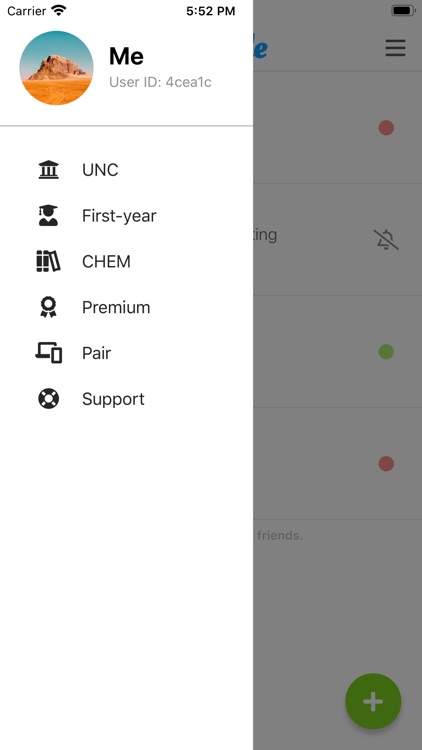Tap the UNC institution icon
The width and height of the screenshot is (422, 750).
click(x=48, y=170)
